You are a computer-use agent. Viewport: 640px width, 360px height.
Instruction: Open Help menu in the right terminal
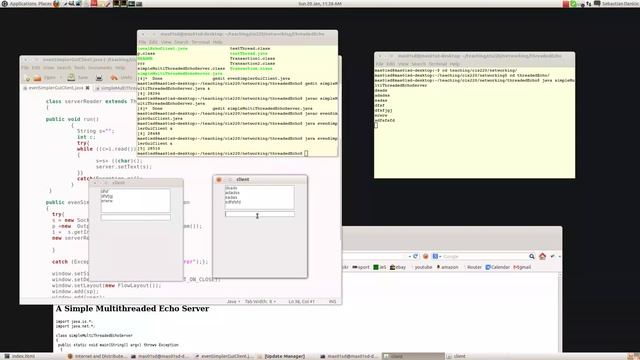coord(455,64)
